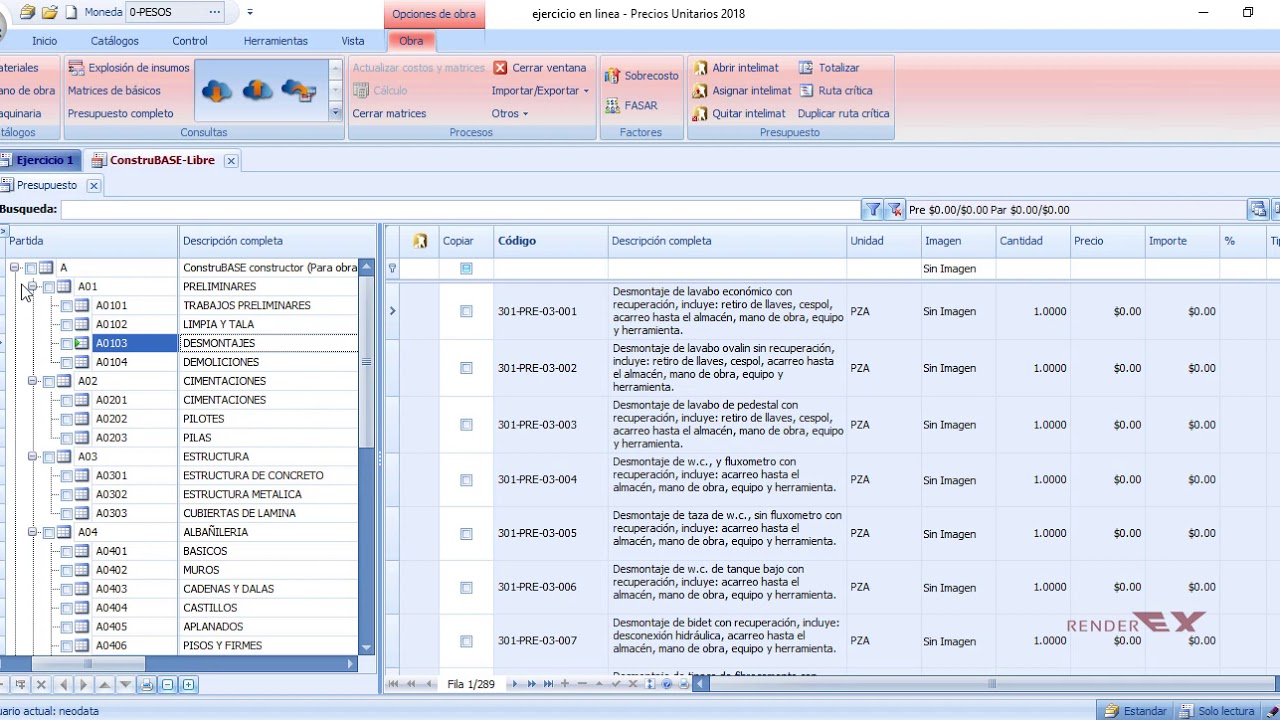Open Ruta crítica
The image size is (1280, 720).
pyautogui.click(x=835, y=91)
